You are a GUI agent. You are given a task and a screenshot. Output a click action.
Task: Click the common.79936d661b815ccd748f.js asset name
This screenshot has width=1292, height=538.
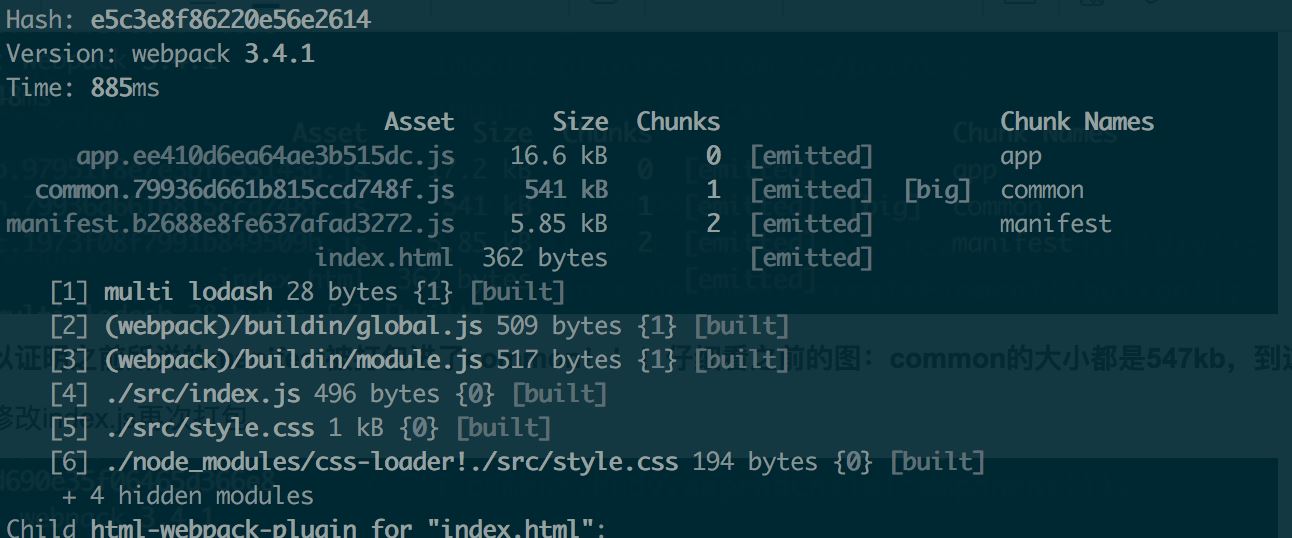[x=245, y=190]
